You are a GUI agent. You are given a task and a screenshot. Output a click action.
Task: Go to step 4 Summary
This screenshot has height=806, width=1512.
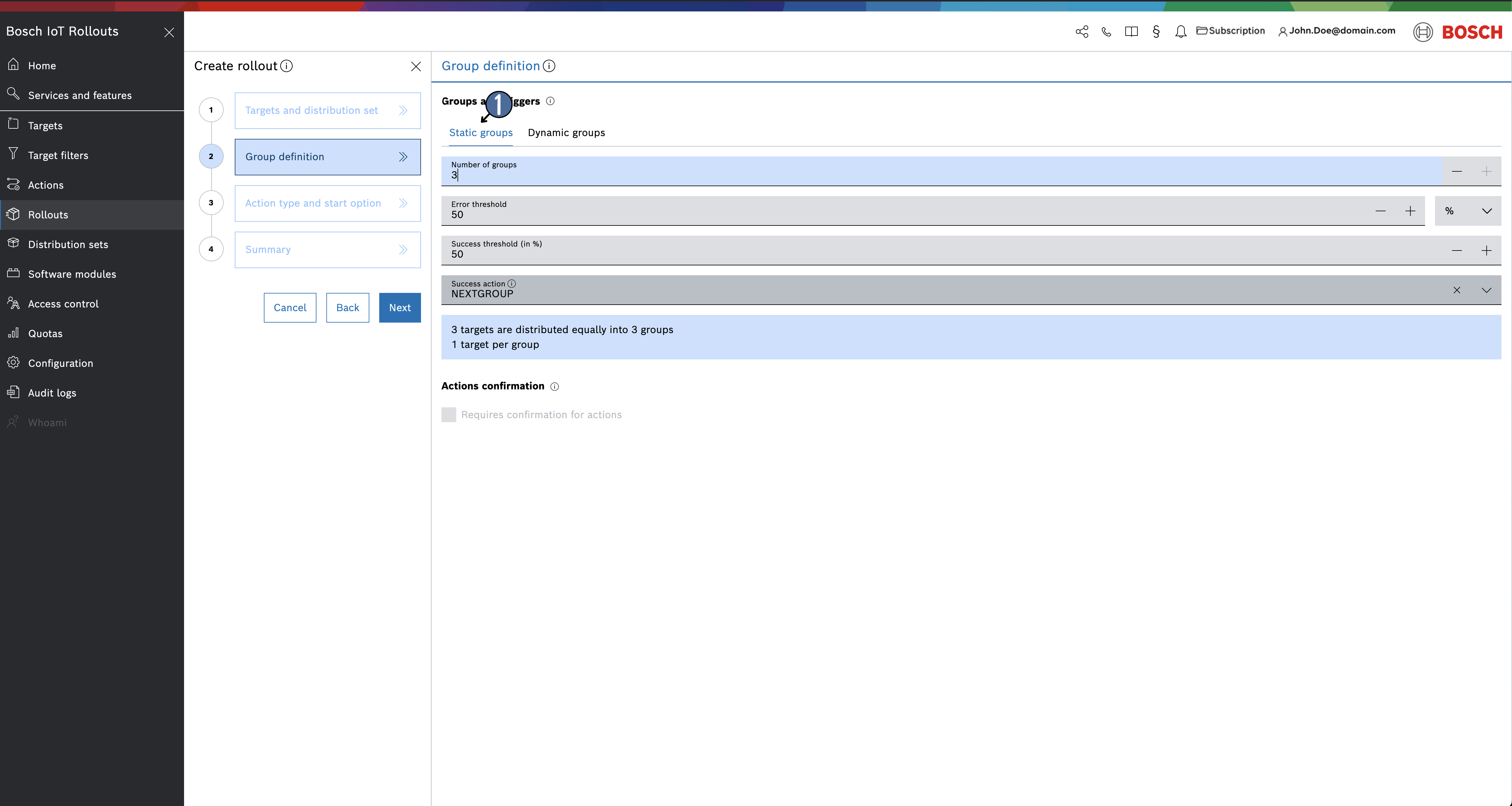[x=328, y=250]
